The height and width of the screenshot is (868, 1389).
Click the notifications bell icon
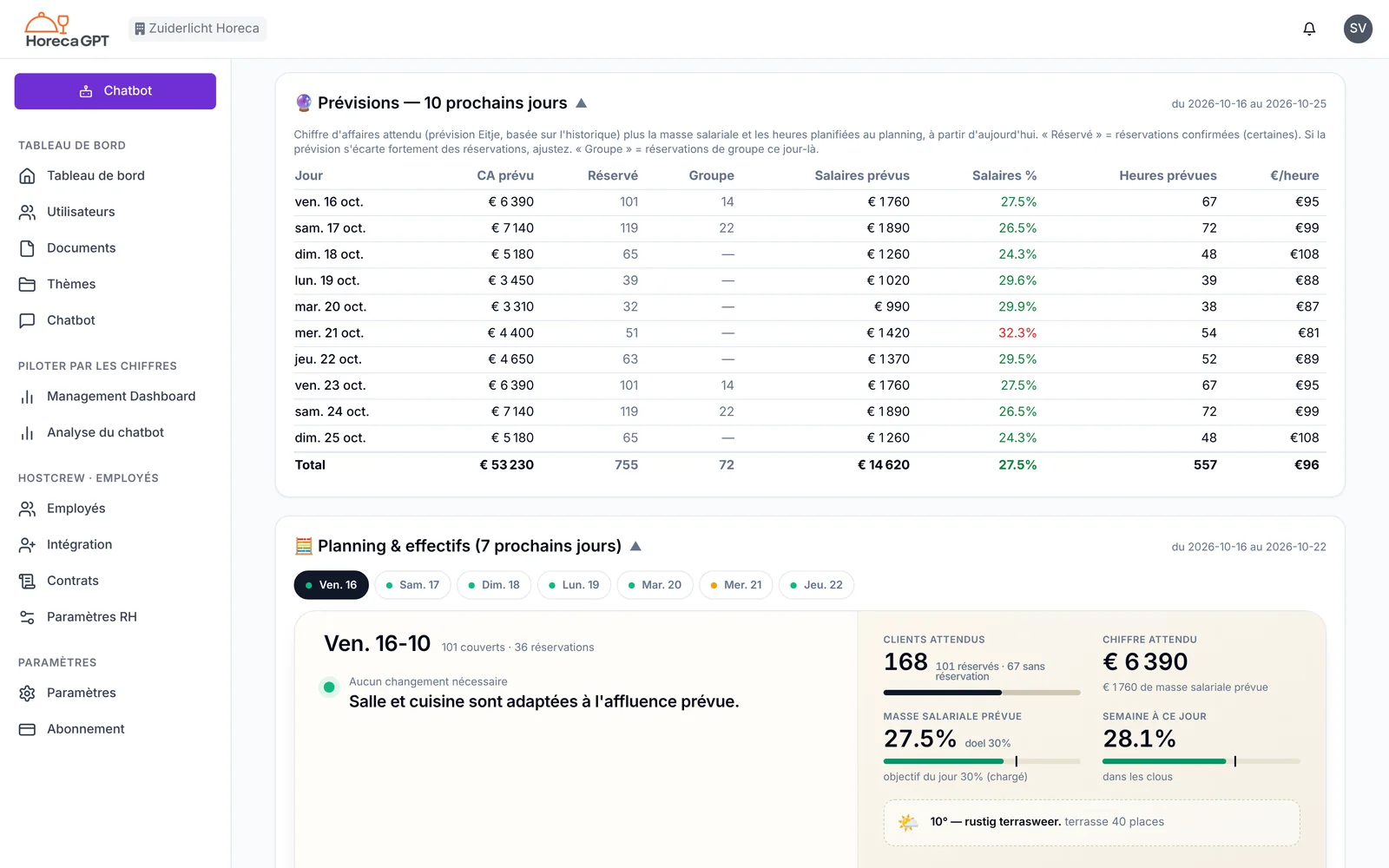(x=1309, y=29)
